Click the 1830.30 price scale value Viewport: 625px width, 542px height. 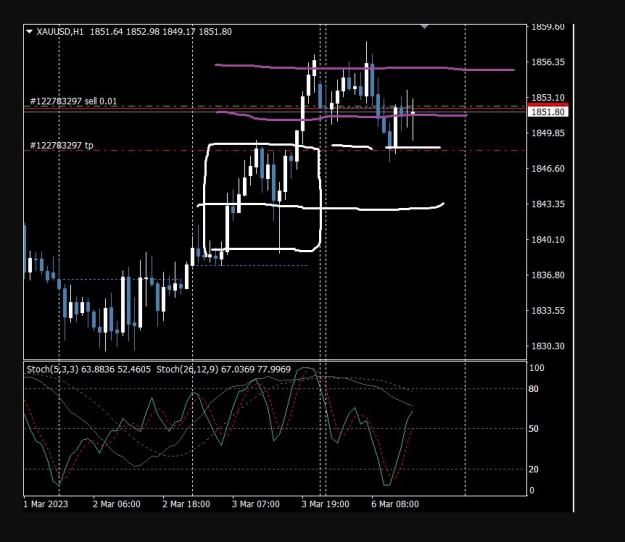548,346
